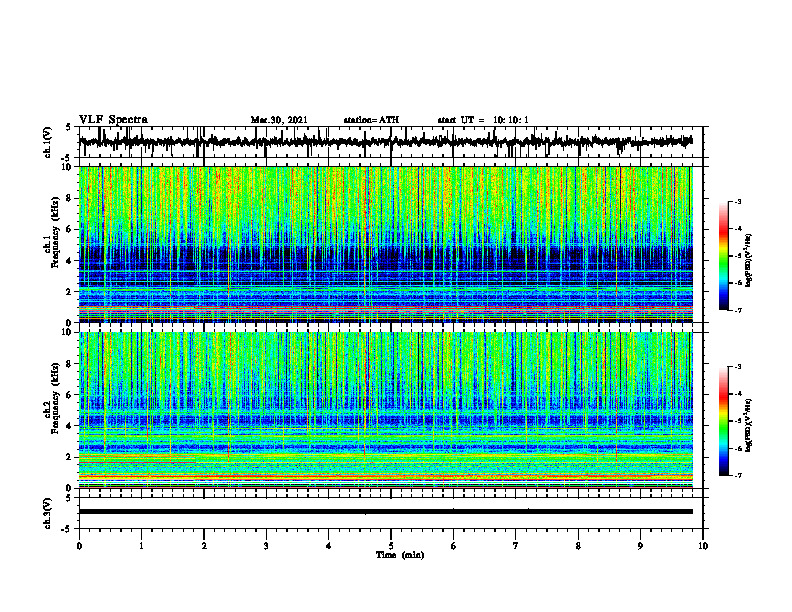Screen dimensions: 792x612
Task: Click the "station=ATH" header label
Action: click(371, 120)
